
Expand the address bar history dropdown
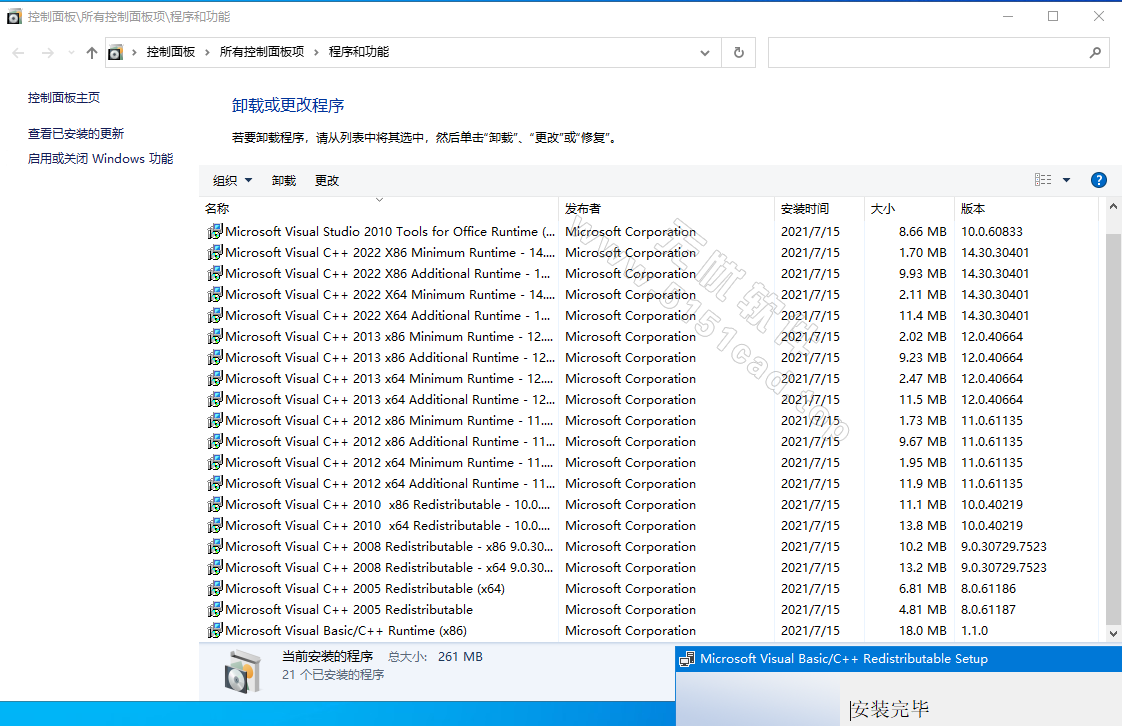705,52
